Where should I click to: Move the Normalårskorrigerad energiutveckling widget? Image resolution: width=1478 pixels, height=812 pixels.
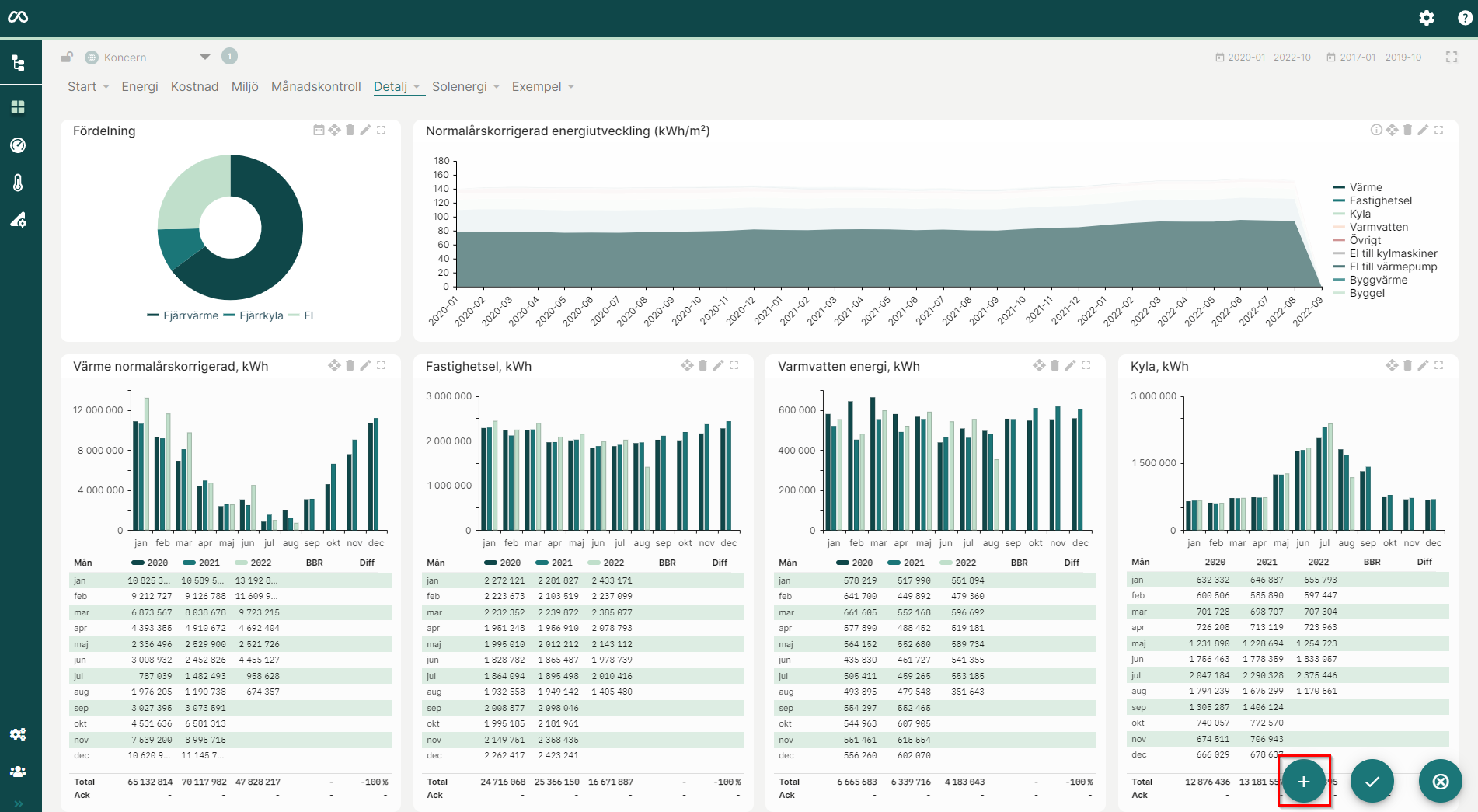point(1392,130)
